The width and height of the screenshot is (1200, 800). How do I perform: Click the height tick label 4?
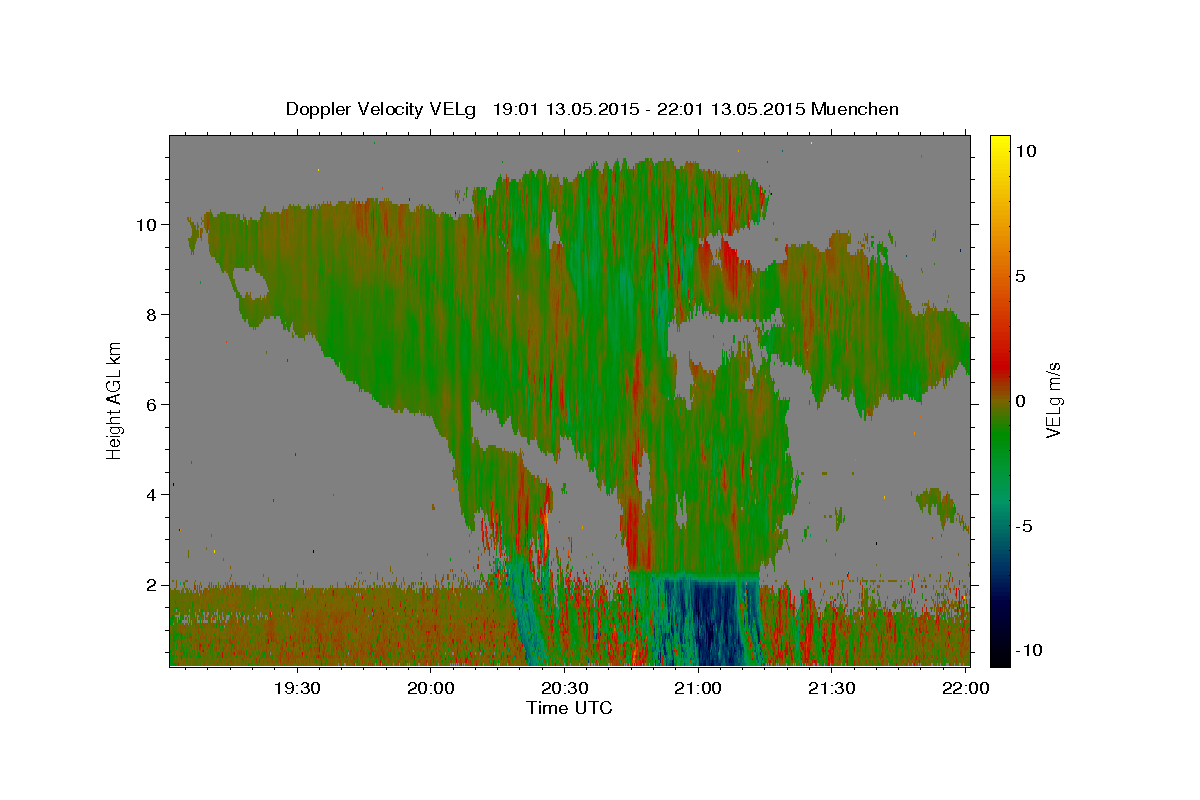coord(151,495)
